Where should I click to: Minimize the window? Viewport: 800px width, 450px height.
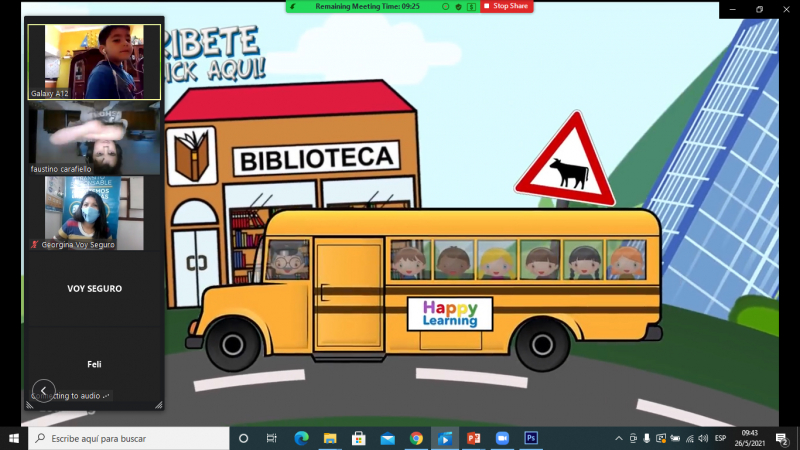[733, 9]
